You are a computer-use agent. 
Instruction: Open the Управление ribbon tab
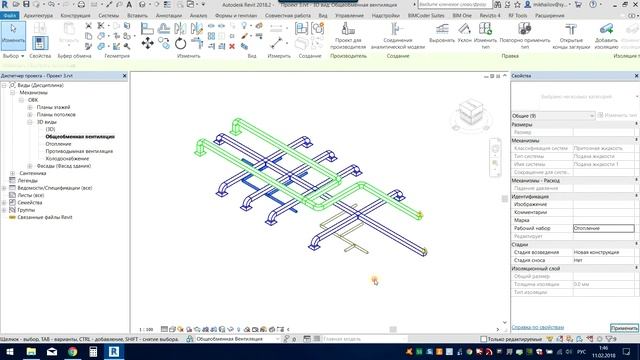coord(349,16)
